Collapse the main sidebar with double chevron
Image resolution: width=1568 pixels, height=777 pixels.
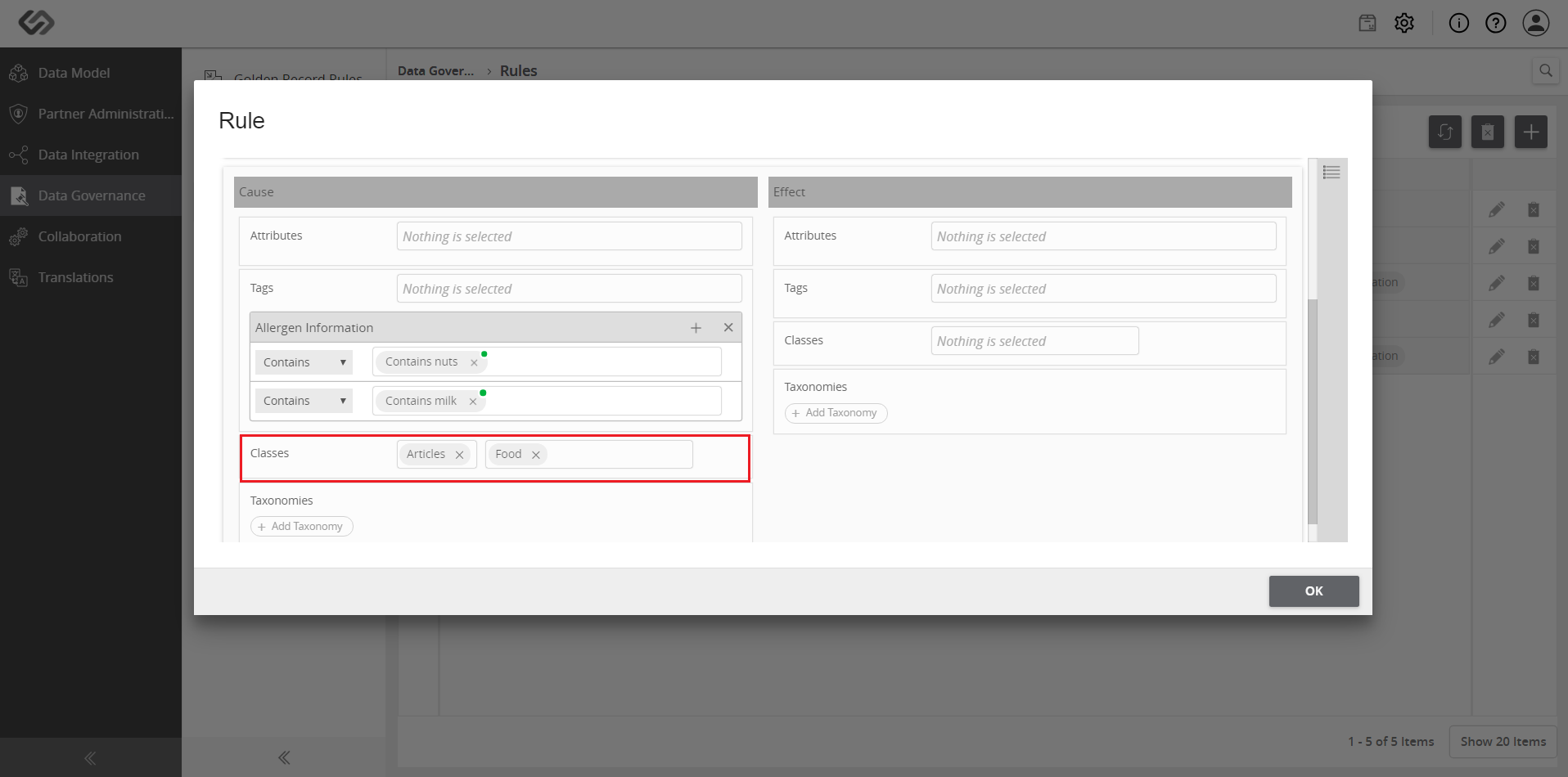90,758
